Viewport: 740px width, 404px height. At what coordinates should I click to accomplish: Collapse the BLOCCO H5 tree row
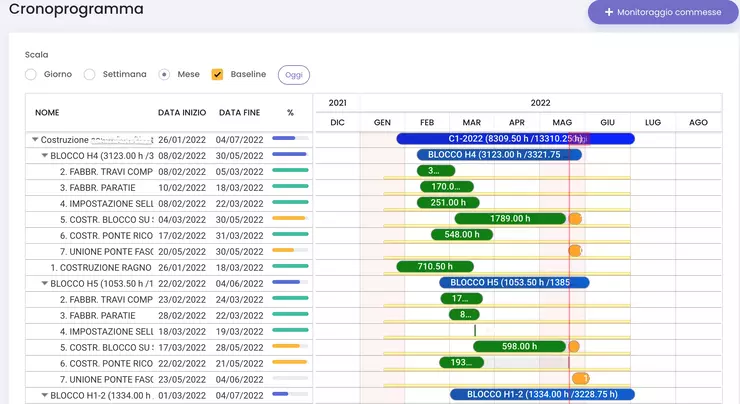click(44, 283)
